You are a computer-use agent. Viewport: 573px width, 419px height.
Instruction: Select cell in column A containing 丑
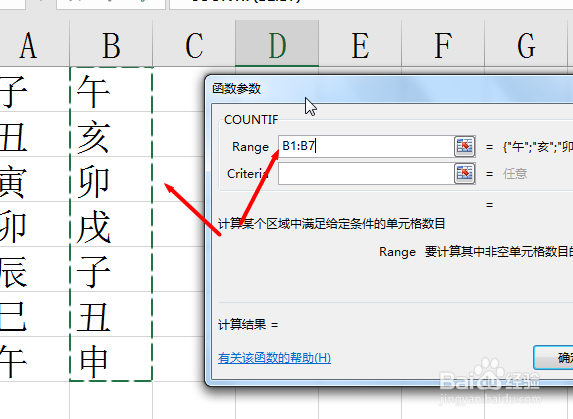pos(34,134)
